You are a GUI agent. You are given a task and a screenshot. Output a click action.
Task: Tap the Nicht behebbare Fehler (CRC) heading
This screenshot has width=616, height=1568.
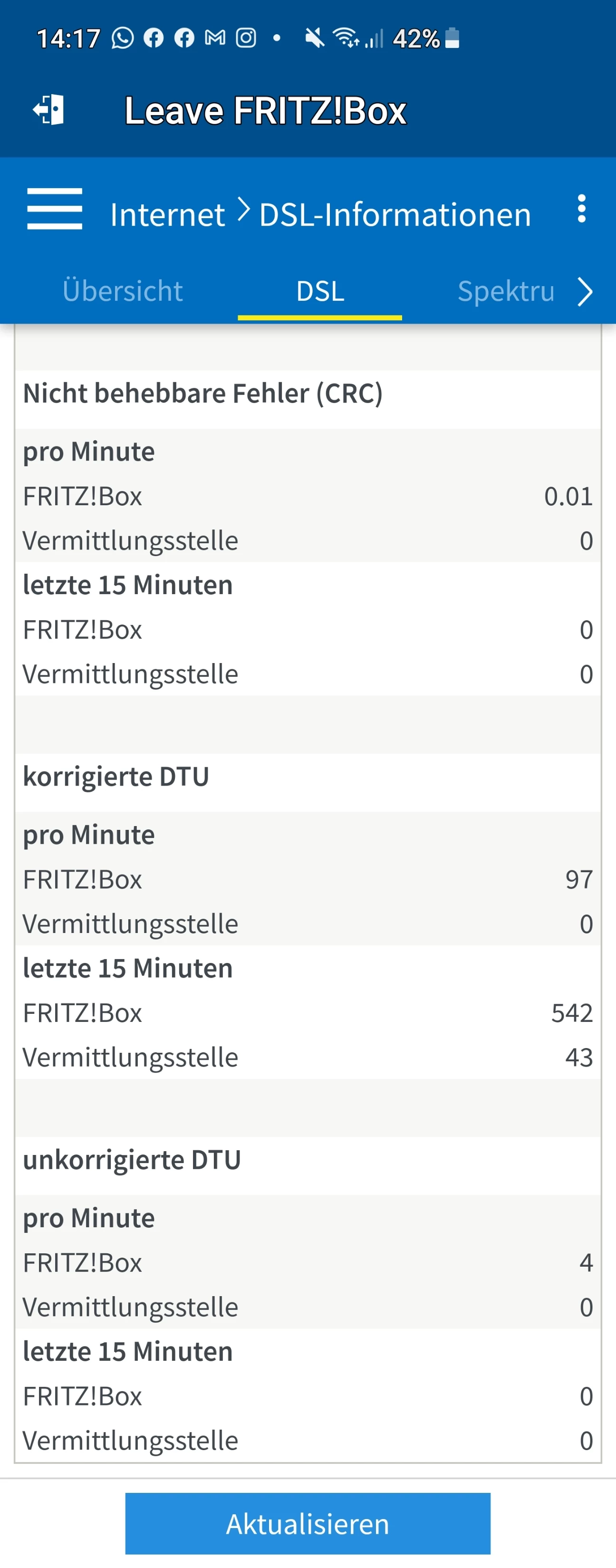point(202,393)
